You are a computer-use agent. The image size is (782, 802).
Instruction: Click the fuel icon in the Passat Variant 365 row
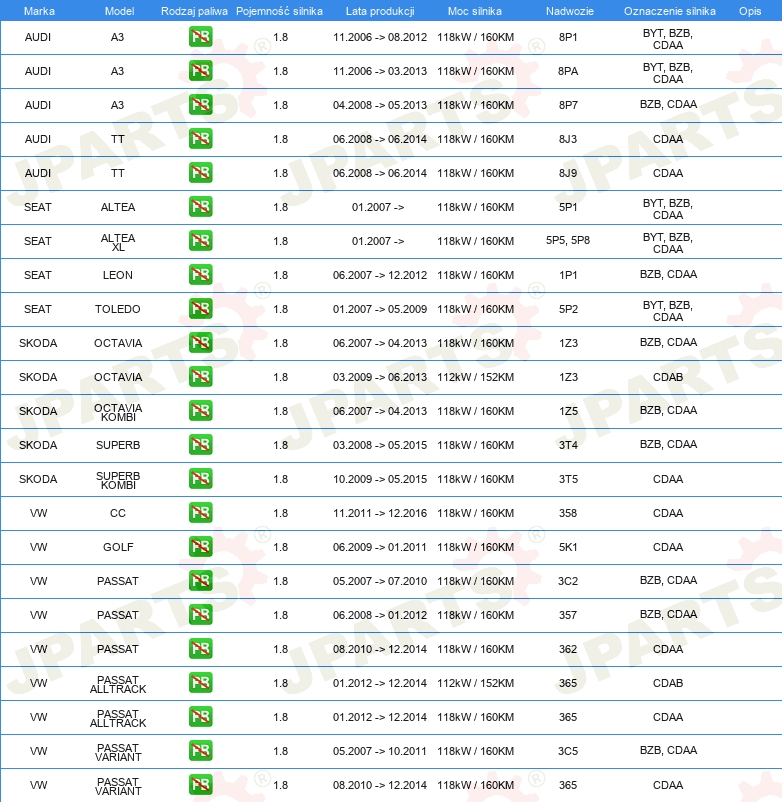pyautogui.click(x=200, y=785)
